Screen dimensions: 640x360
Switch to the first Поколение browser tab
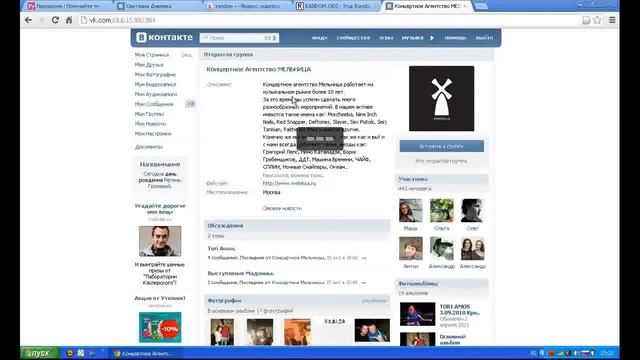coord(67,6)
